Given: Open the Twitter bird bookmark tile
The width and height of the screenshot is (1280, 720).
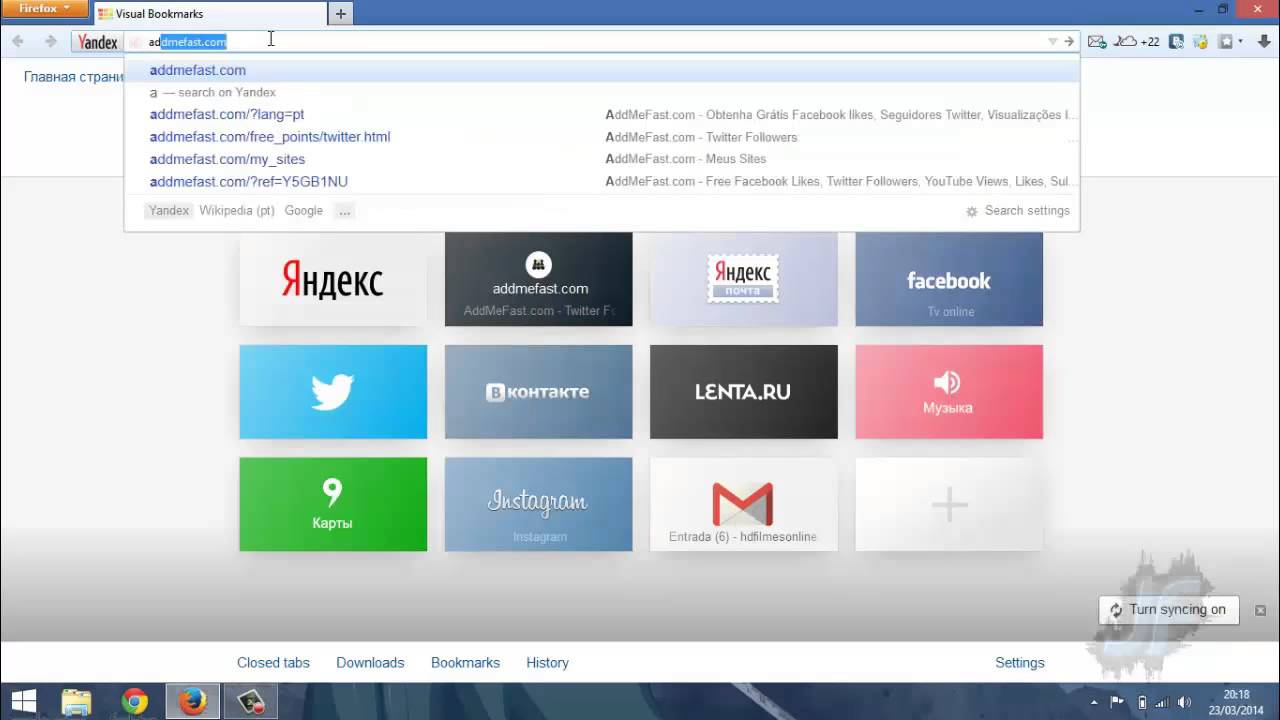Looking at the screenshot, I should 333,392.
